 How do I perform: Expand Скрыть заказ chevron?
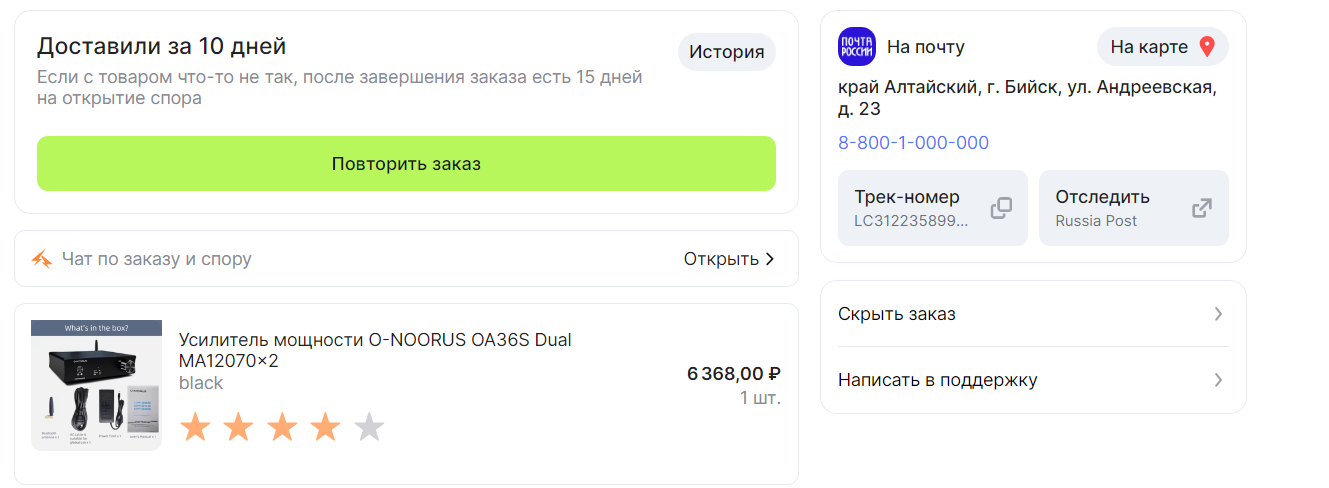point(1218,314)
